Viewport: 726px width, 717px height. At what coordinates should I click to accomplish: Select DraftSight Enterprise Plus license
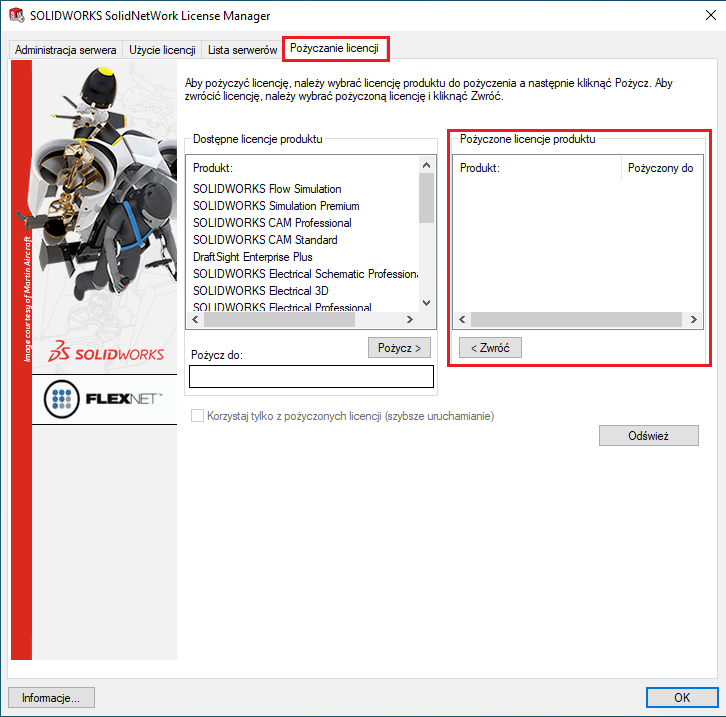[252, 257]
